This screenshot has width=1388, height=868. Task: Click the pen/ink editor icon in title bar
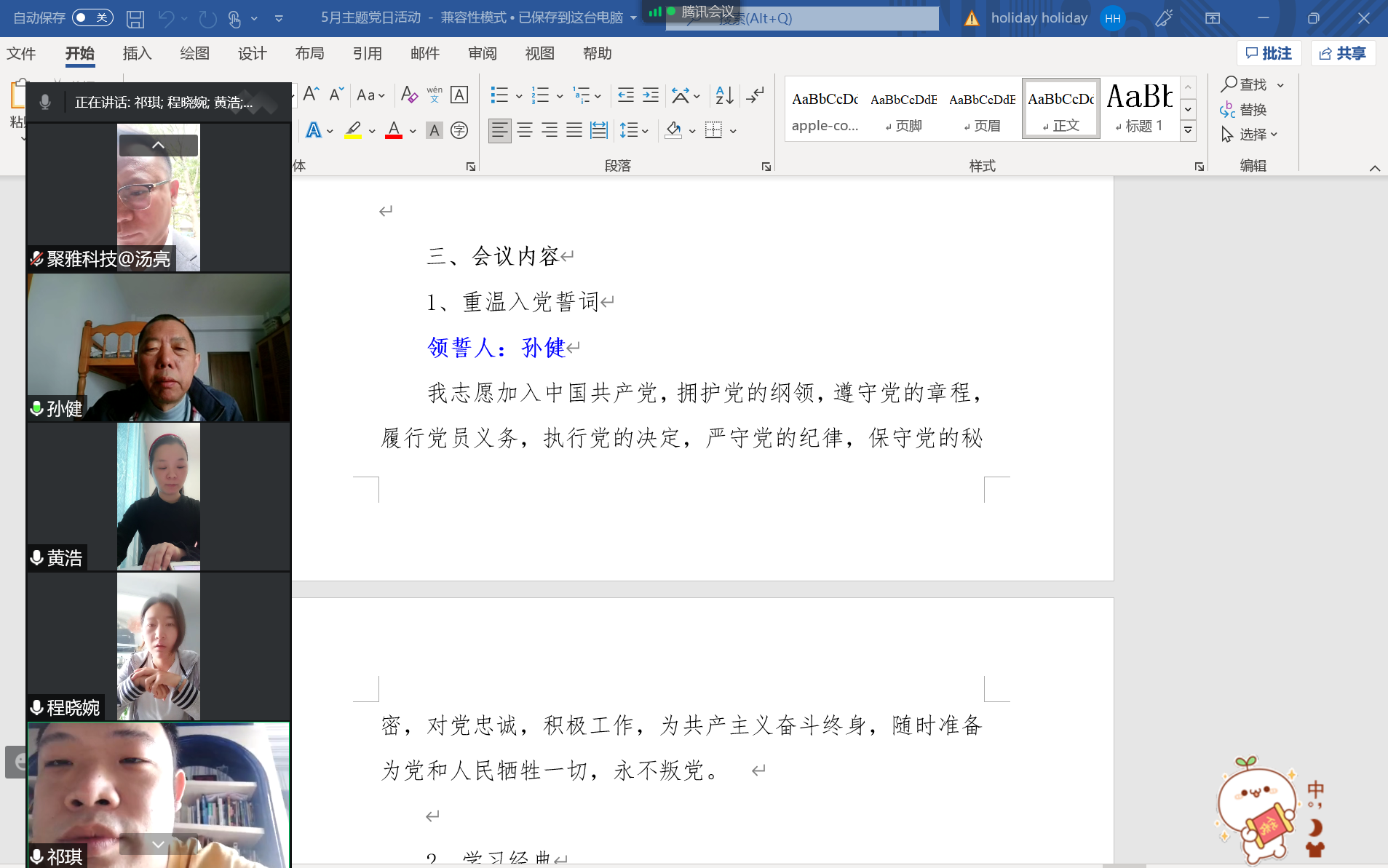point(1164,18)
